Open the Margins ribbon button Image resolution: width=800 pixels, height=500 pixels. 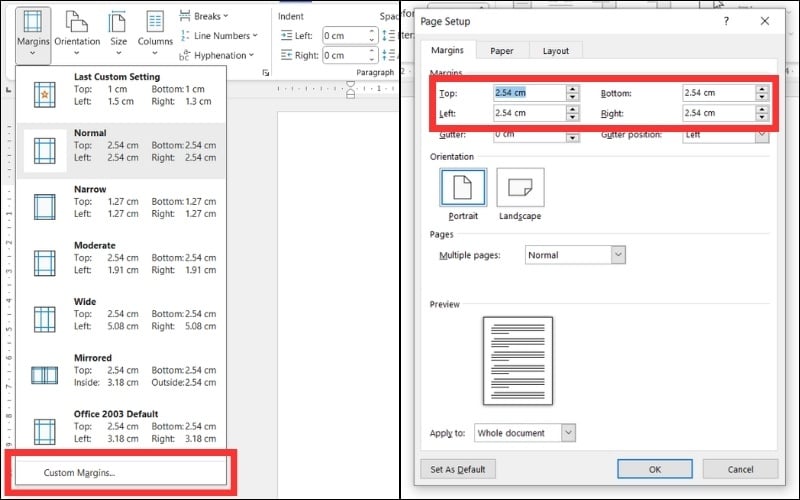[x=33, y=35]
